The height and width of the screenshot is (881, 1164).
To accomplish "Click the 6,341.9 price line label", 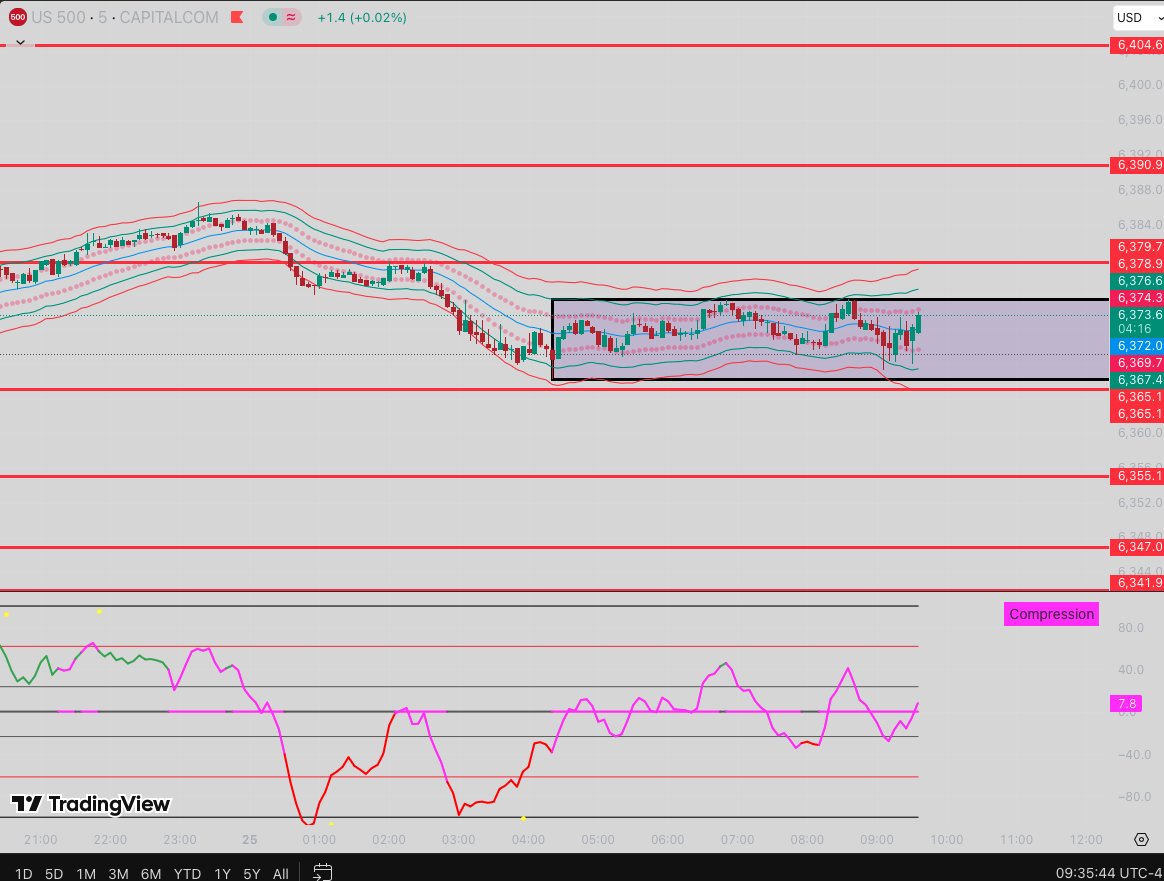I will (1137, 583).
